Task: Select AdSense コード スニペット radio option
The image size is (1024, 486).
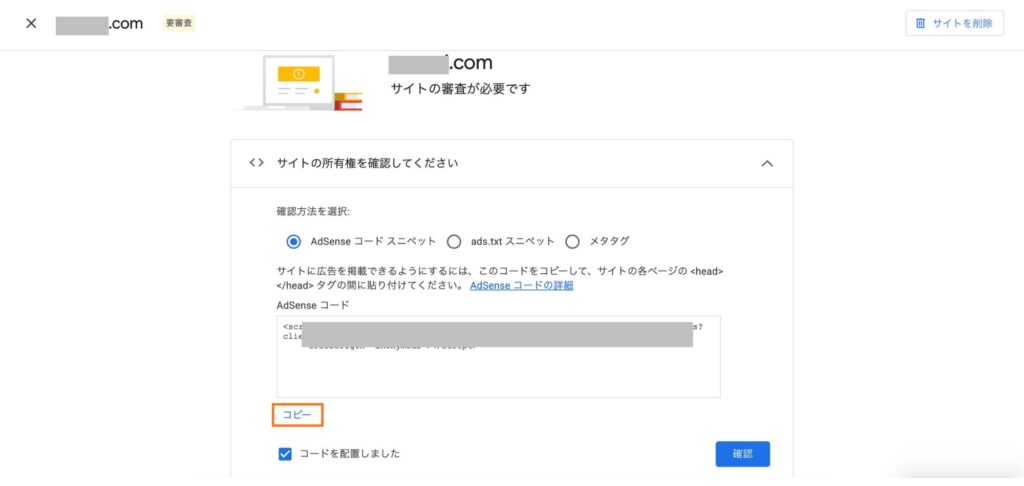Action: [x=293, y=241]
